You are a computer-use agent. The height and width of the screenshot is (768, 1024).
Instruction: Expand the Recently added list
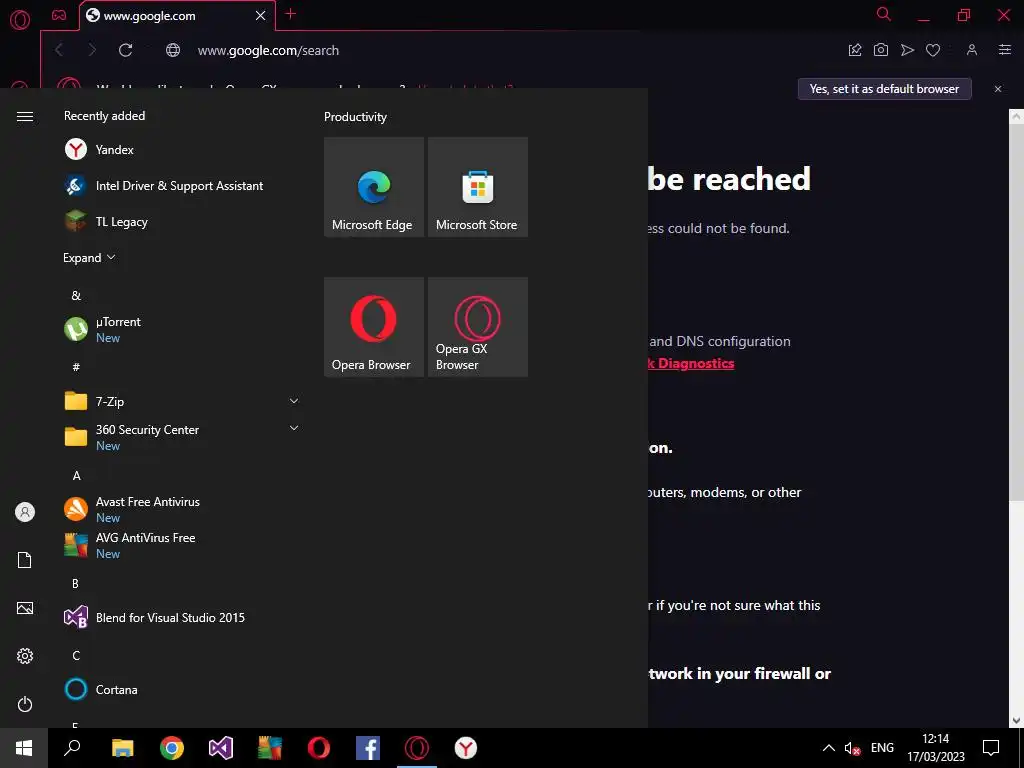tap(89, 257)
